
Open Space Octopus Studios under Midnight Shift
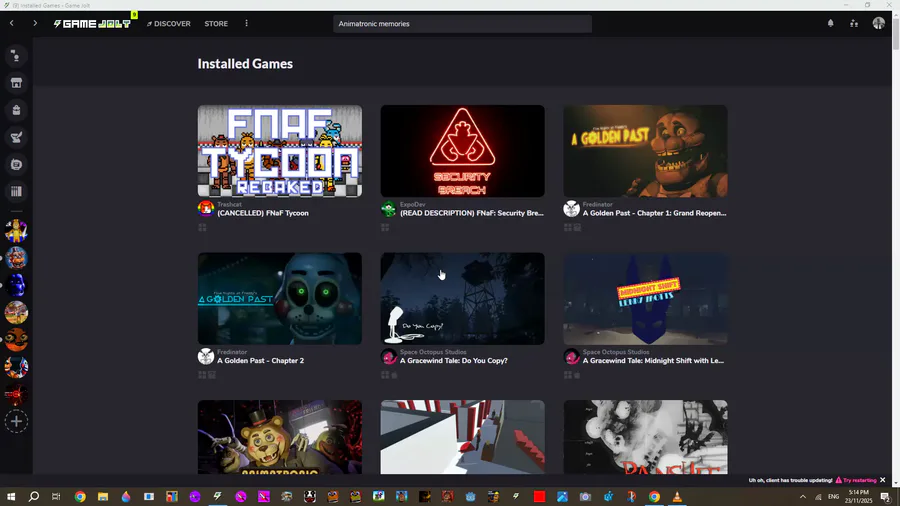click(616, 352)
